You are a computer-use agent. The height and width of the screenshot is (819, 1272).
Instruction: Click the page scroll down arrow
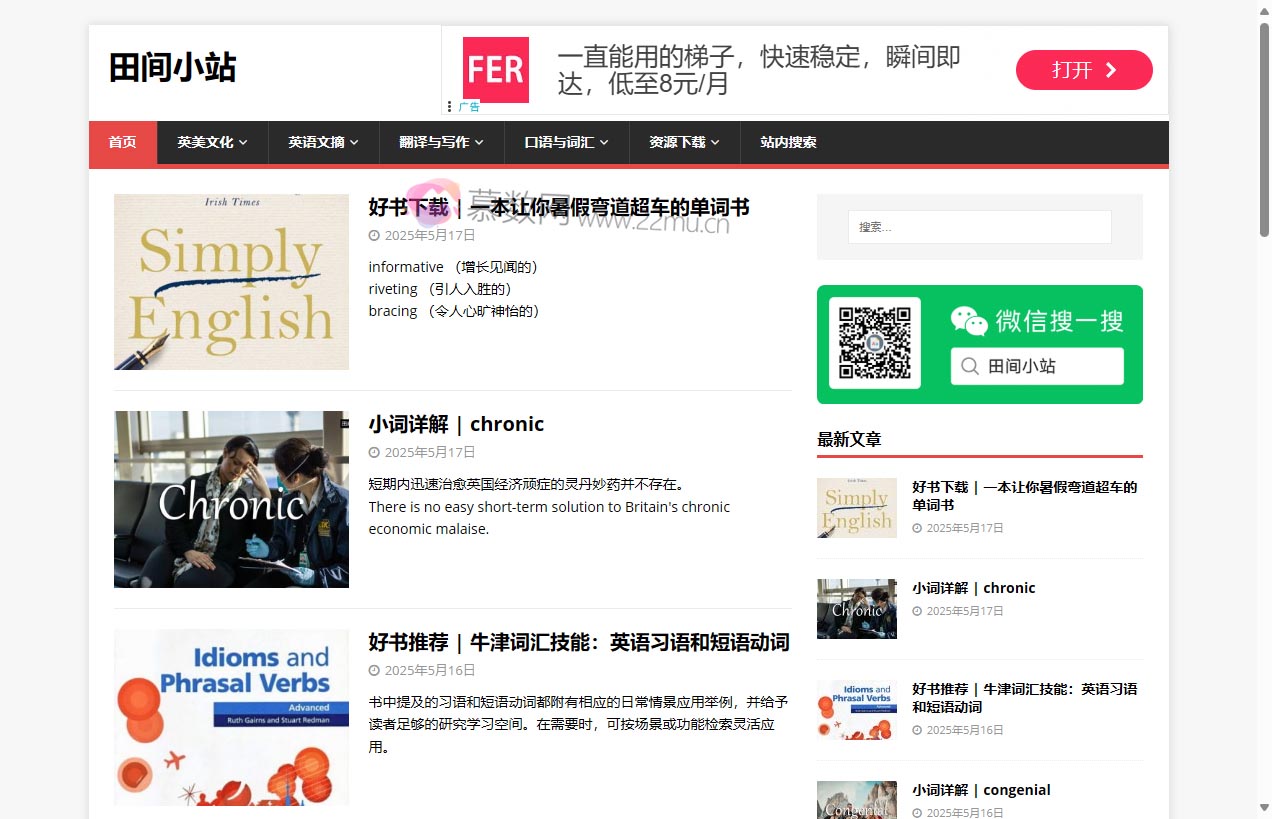click(1264, 807)
